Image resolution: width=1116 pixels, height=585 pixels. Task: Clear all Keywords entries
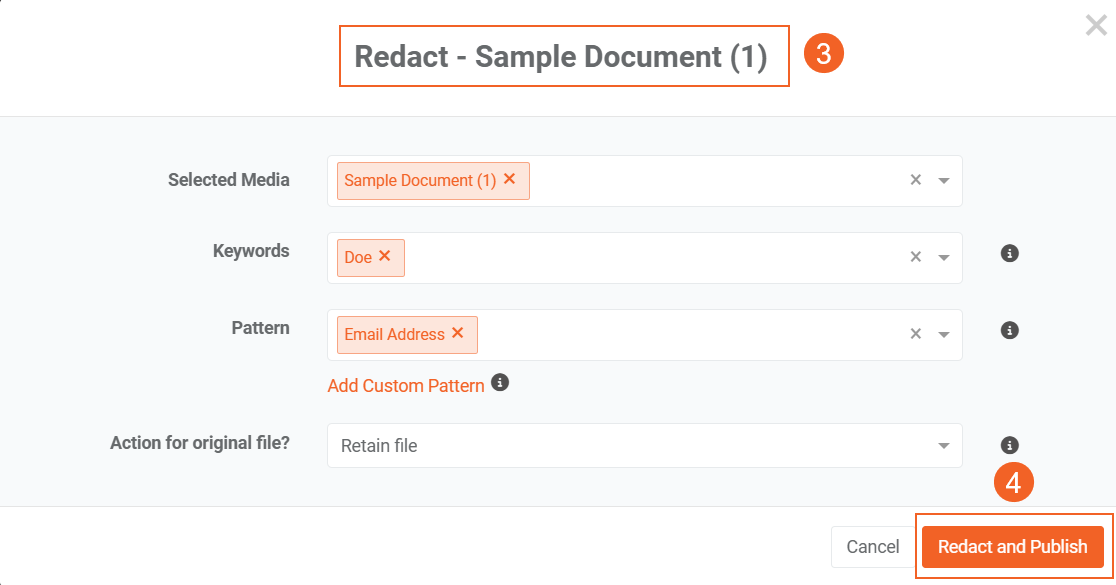click(915, 258)
